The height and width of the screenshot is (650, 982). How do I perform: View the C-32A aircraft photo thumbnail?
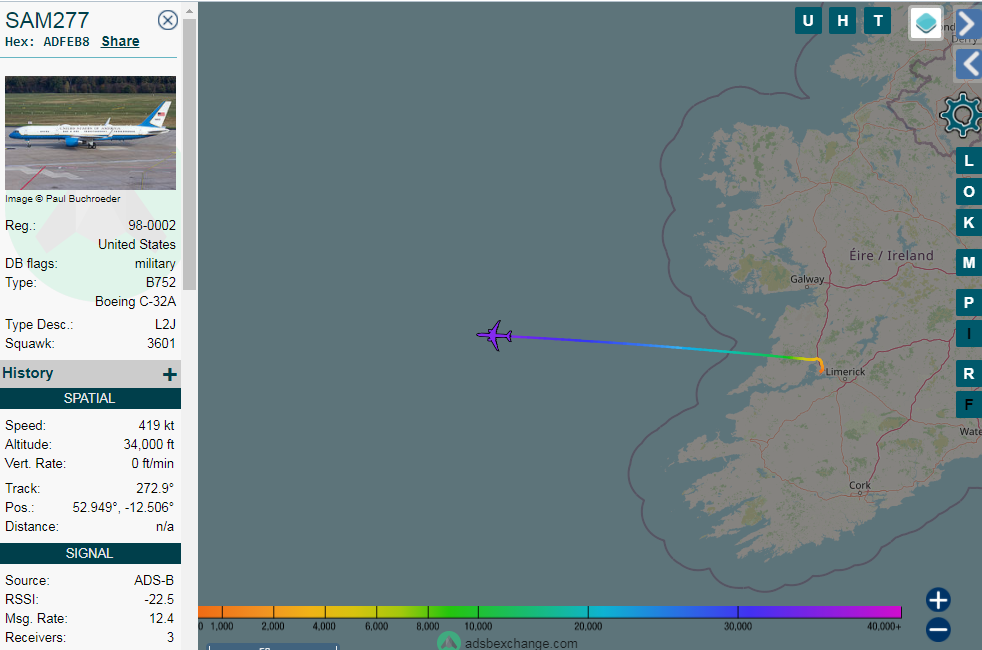coord(90,133)
